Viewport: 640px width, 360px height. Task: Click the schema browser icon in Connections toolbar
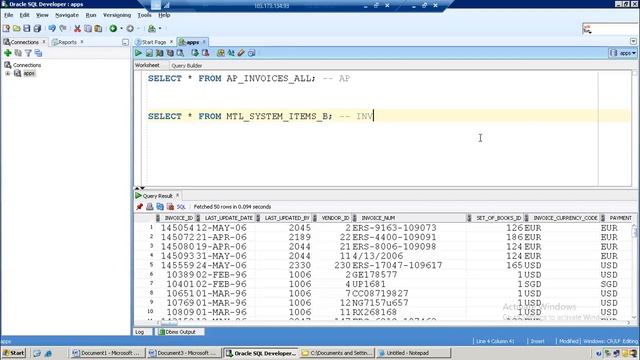pyautogui.click(x=38, y=53)
